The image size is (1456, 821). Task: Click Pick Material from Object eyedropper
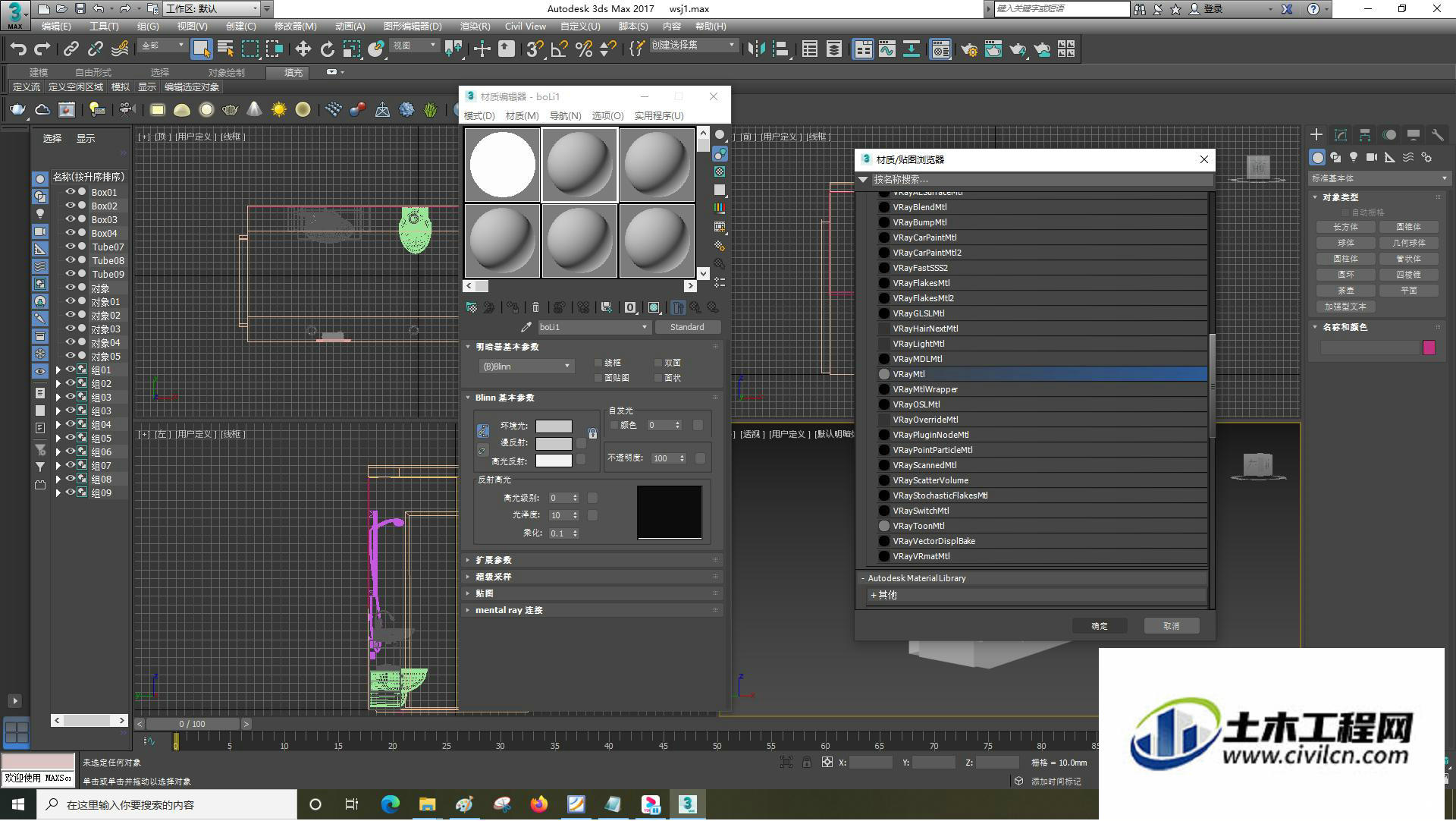click(x=526, y=327)
